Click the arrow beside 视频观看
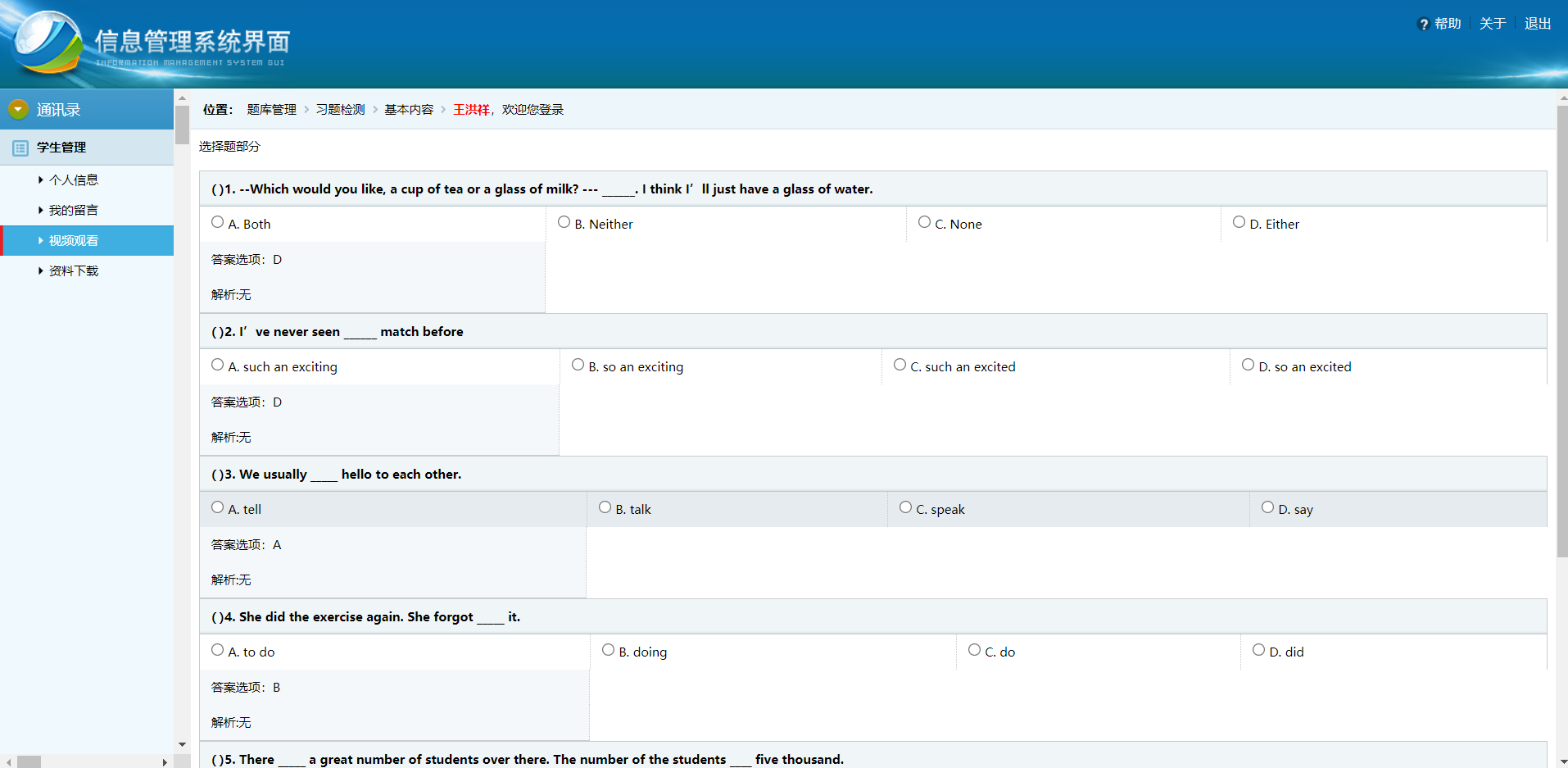 click(40, 240)
